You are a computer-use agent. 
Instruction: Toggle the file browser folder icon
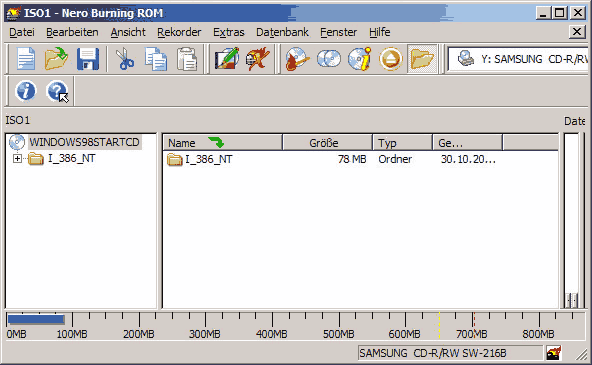tap(422, 59)
